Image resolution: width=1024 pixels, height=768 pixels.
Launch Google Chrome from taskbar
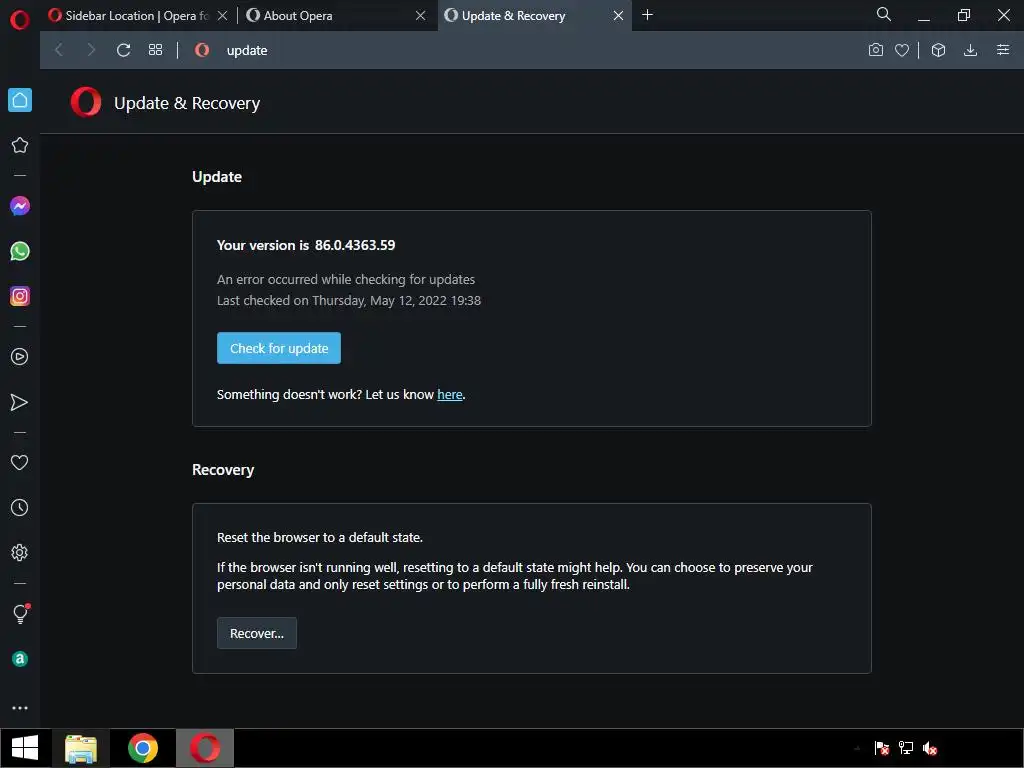143,748
